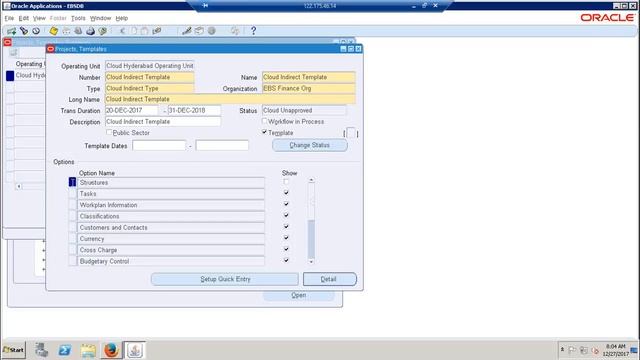Tick the Workflow in Process checkbox
This screenshot has height=360, width=640.
(264, 121)
